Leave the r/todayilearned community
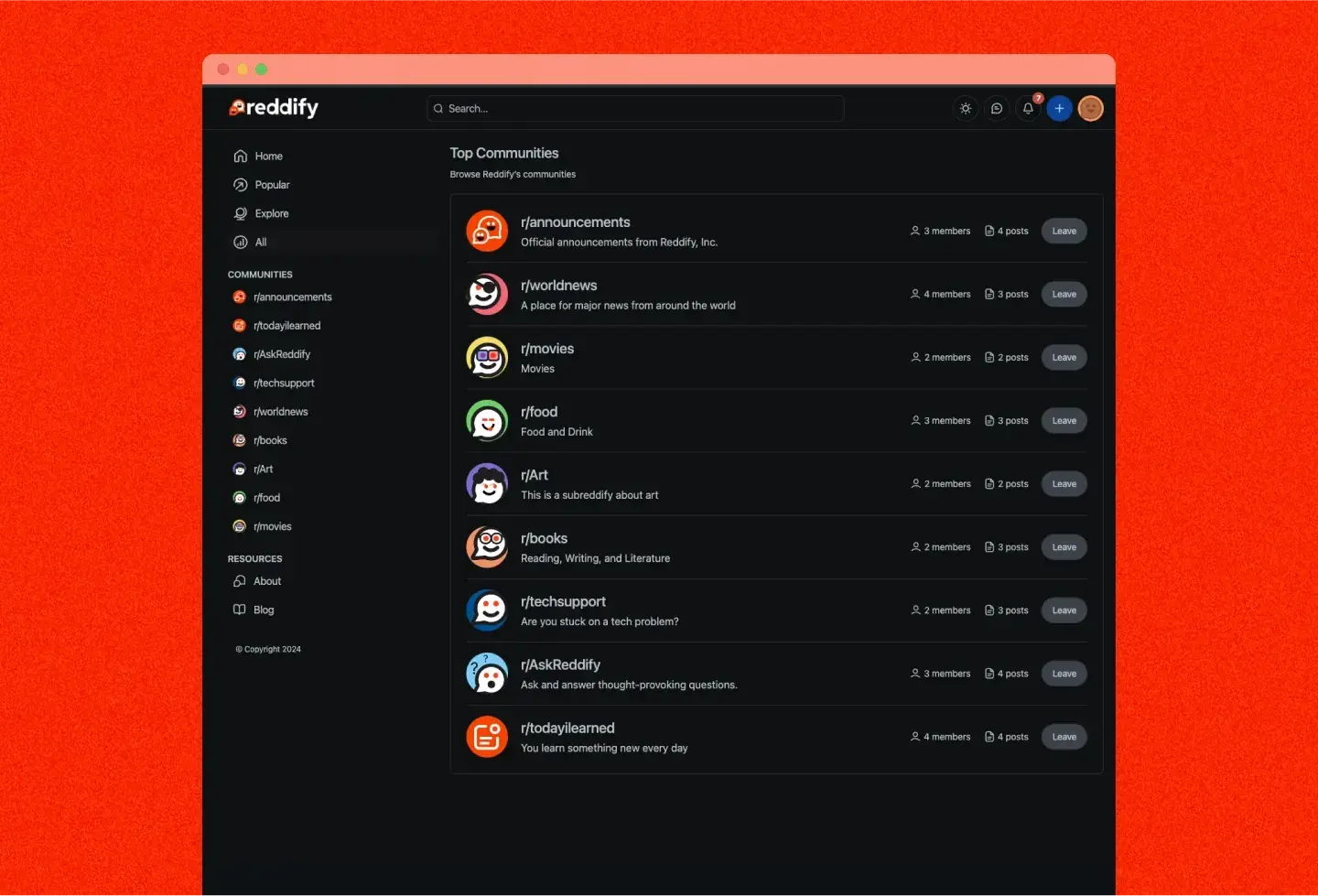Image resolution: width=1318 pixels, height=896 pixels. [1064, 736]
